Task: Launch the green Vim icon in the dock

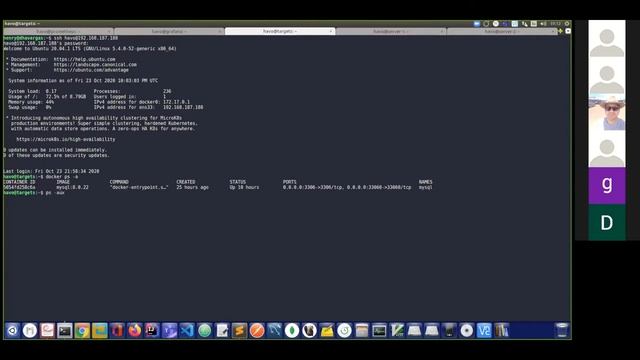Action: pyautogui.click(x=397, y=331)
